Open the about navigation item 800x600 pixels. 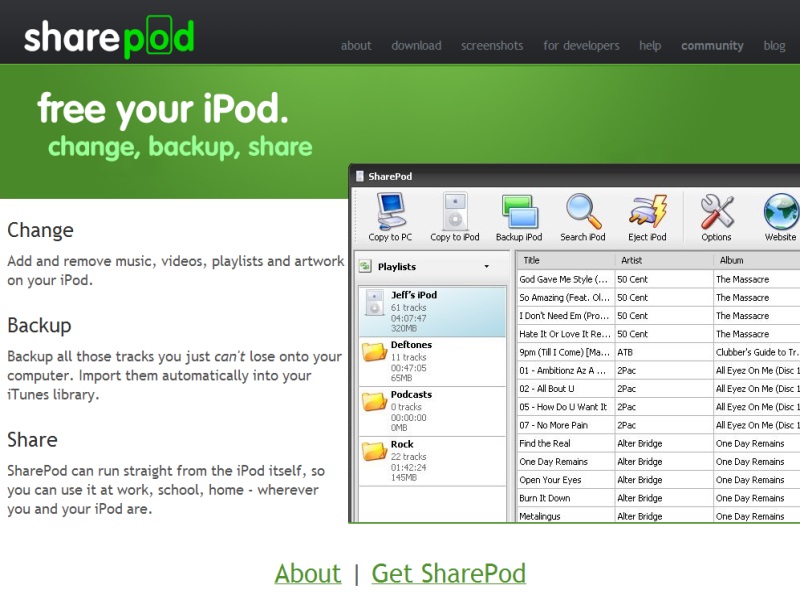[356, 45]
